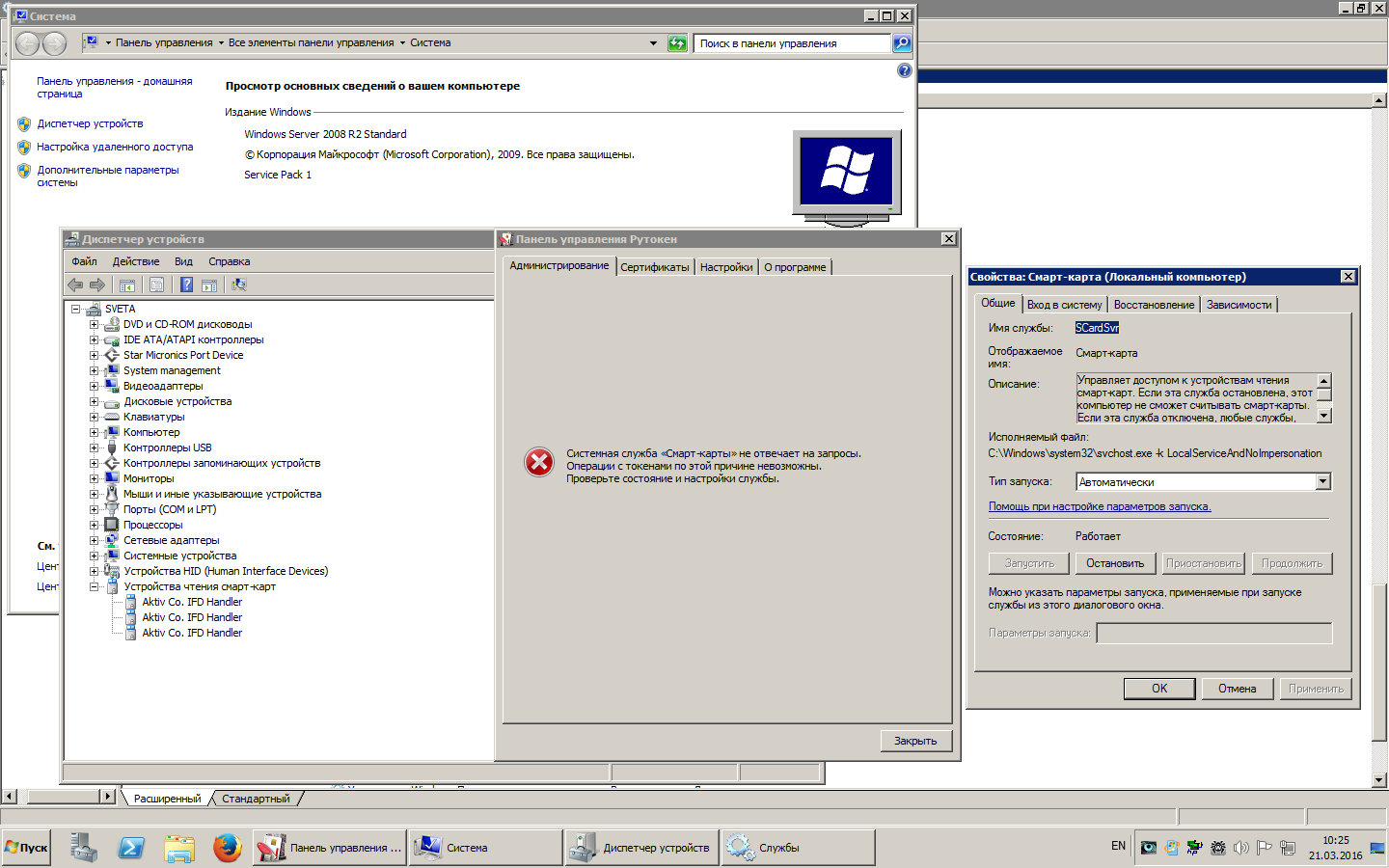Image resolution: width=1389 pixels, height=868 pixels.
Task: Click the volume speaker icon in system tray
Action: coord(1240,848)
